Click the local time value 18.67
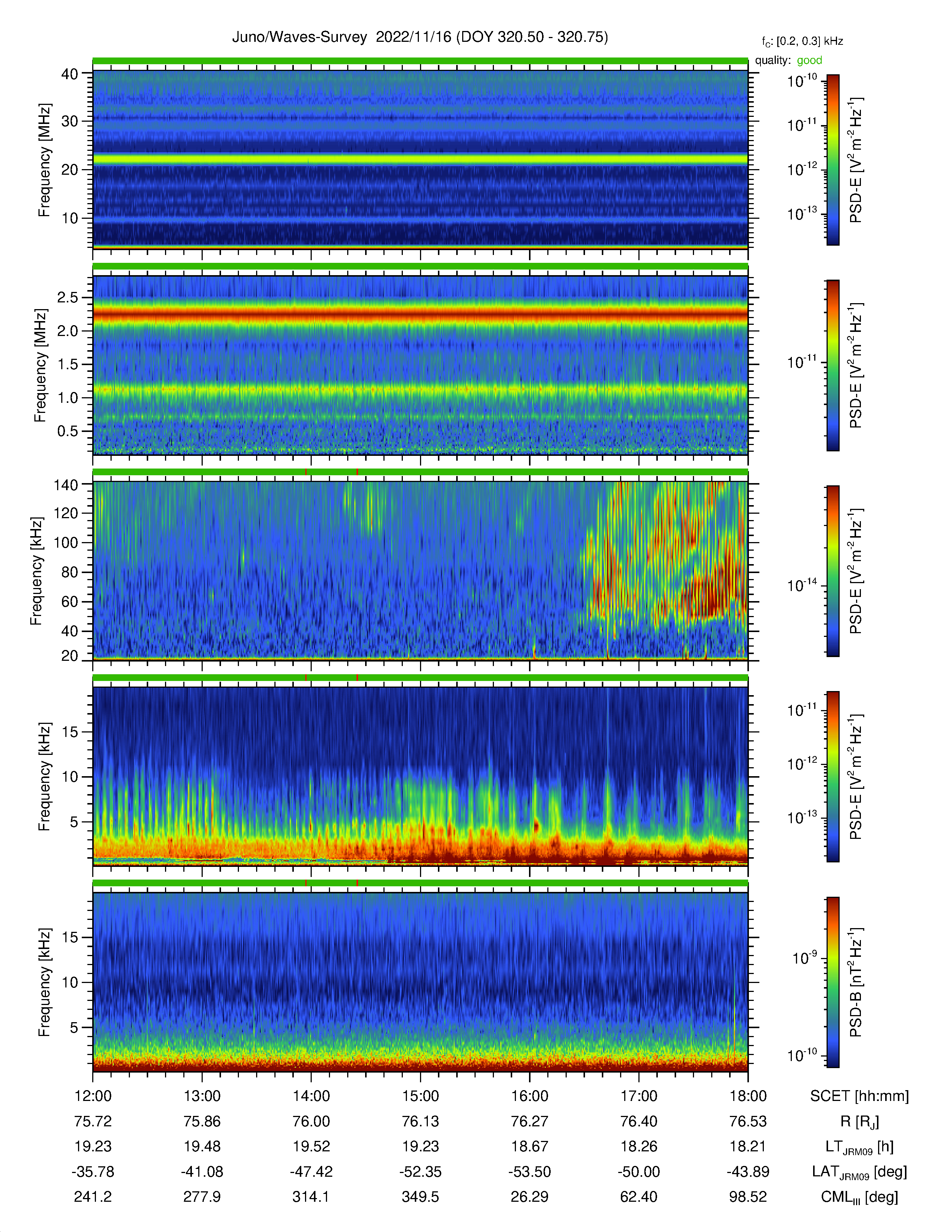This screenshot has width=952, height=1232. coord(530,1146)
